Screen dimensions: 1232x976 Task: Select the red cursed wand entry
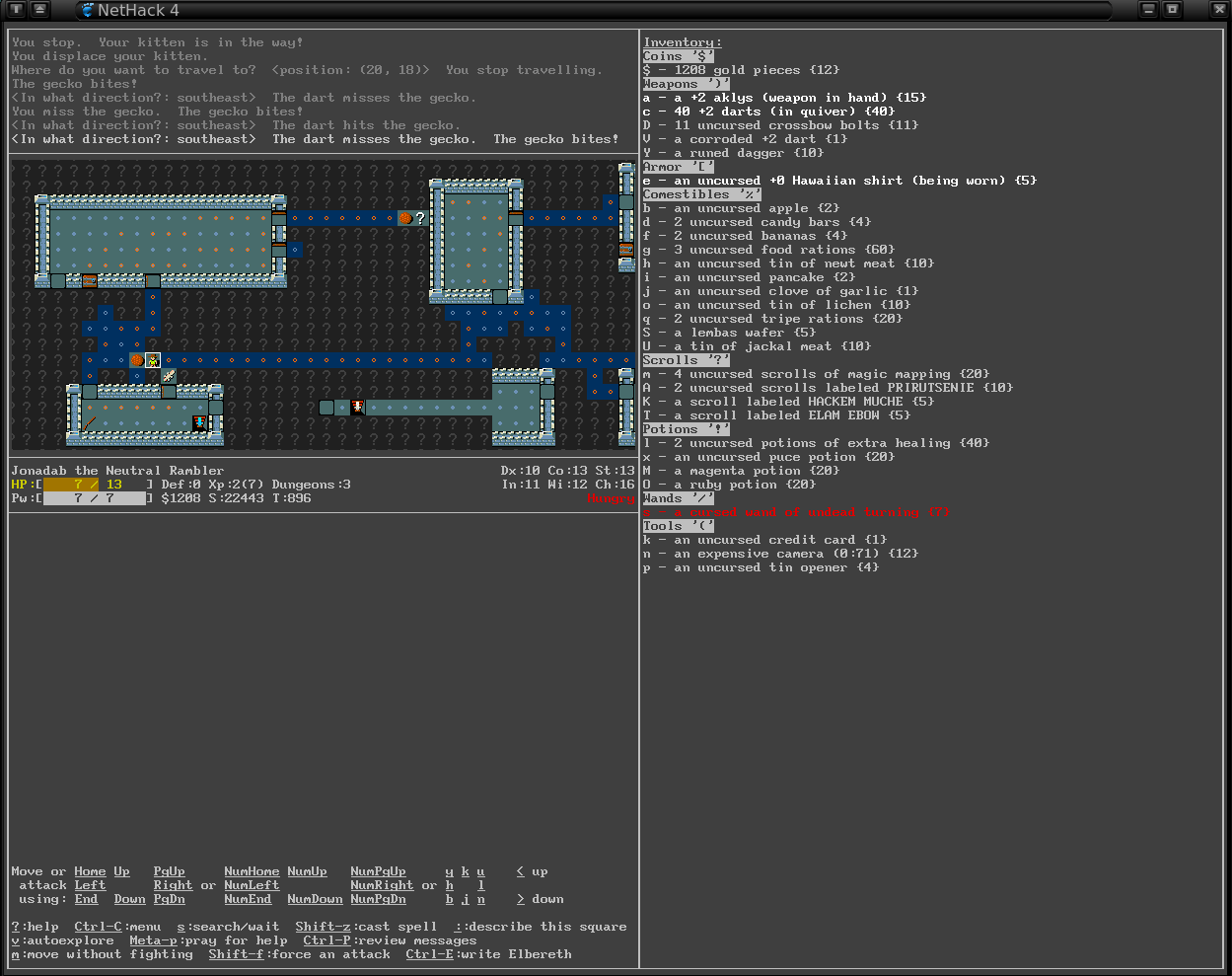[x=796, y=512]
